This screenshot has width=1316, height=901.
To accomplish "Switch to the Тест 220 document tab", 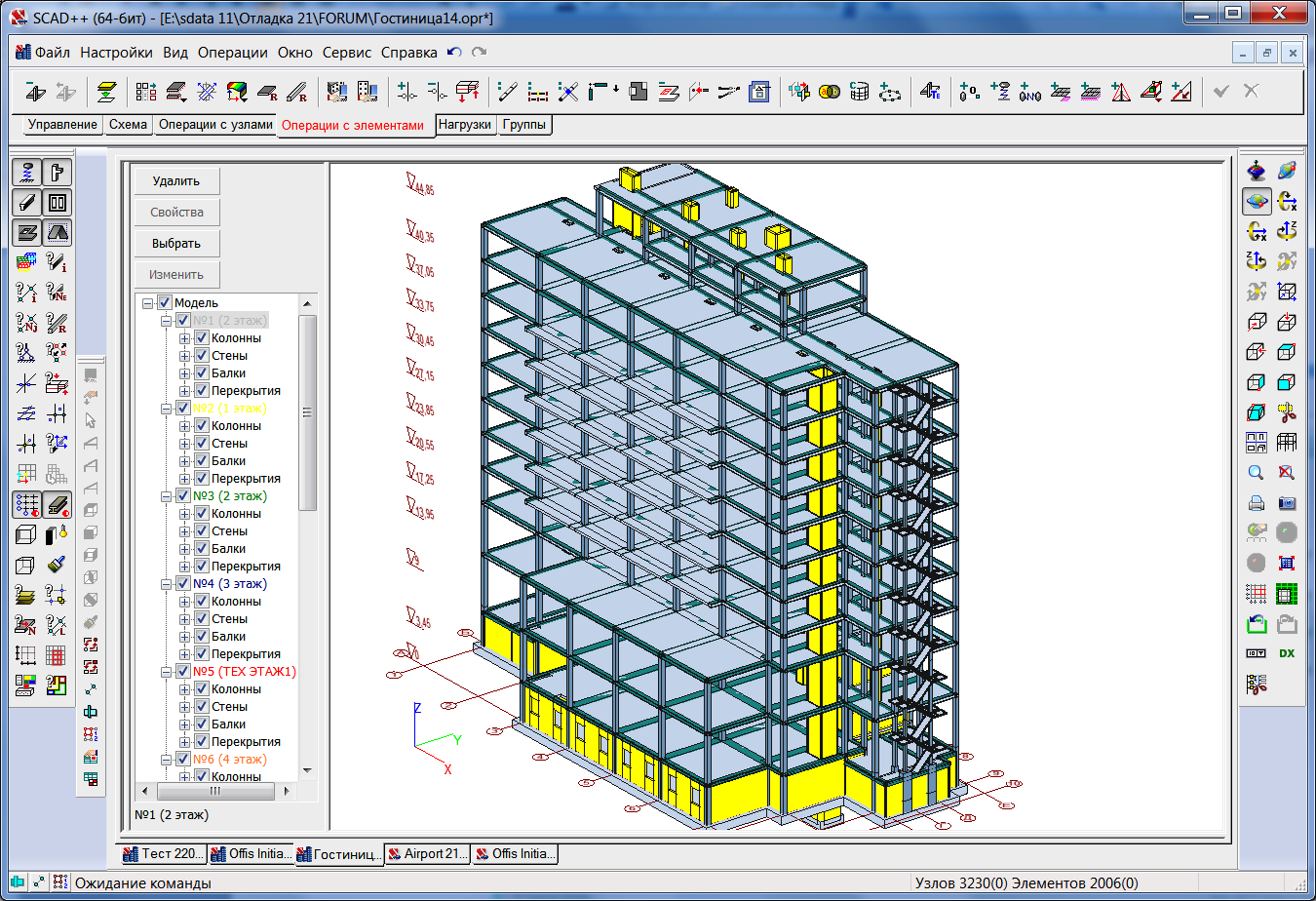I will (x=164, y=854).
